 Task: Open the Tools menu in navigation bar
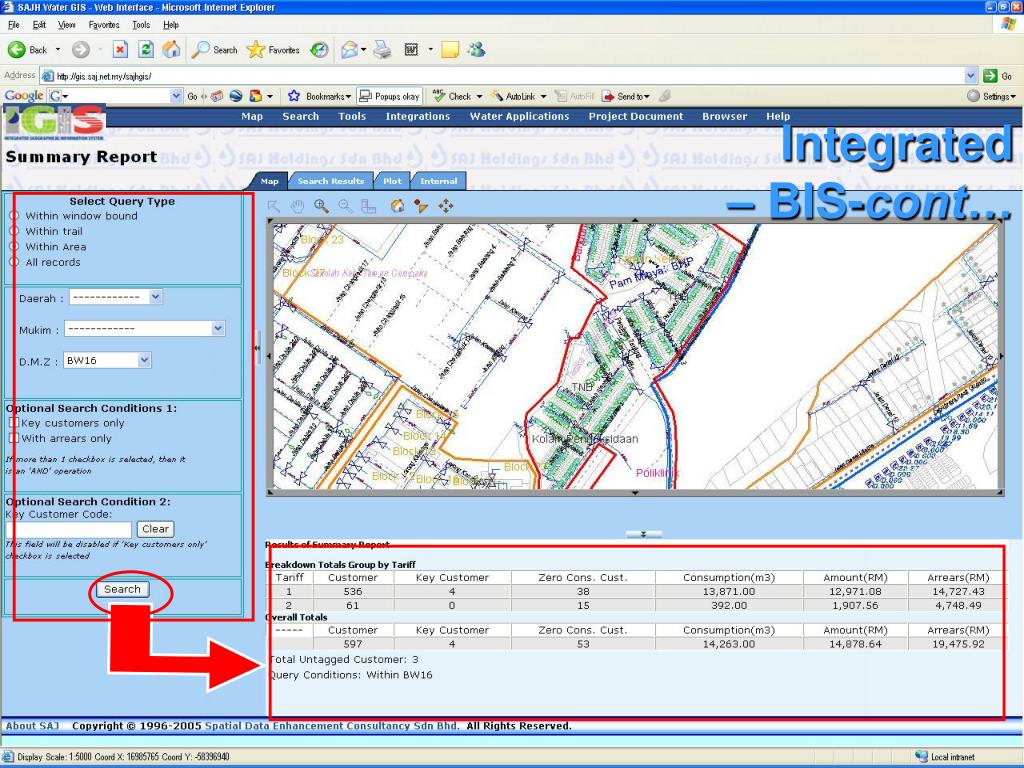click(352, 116)
